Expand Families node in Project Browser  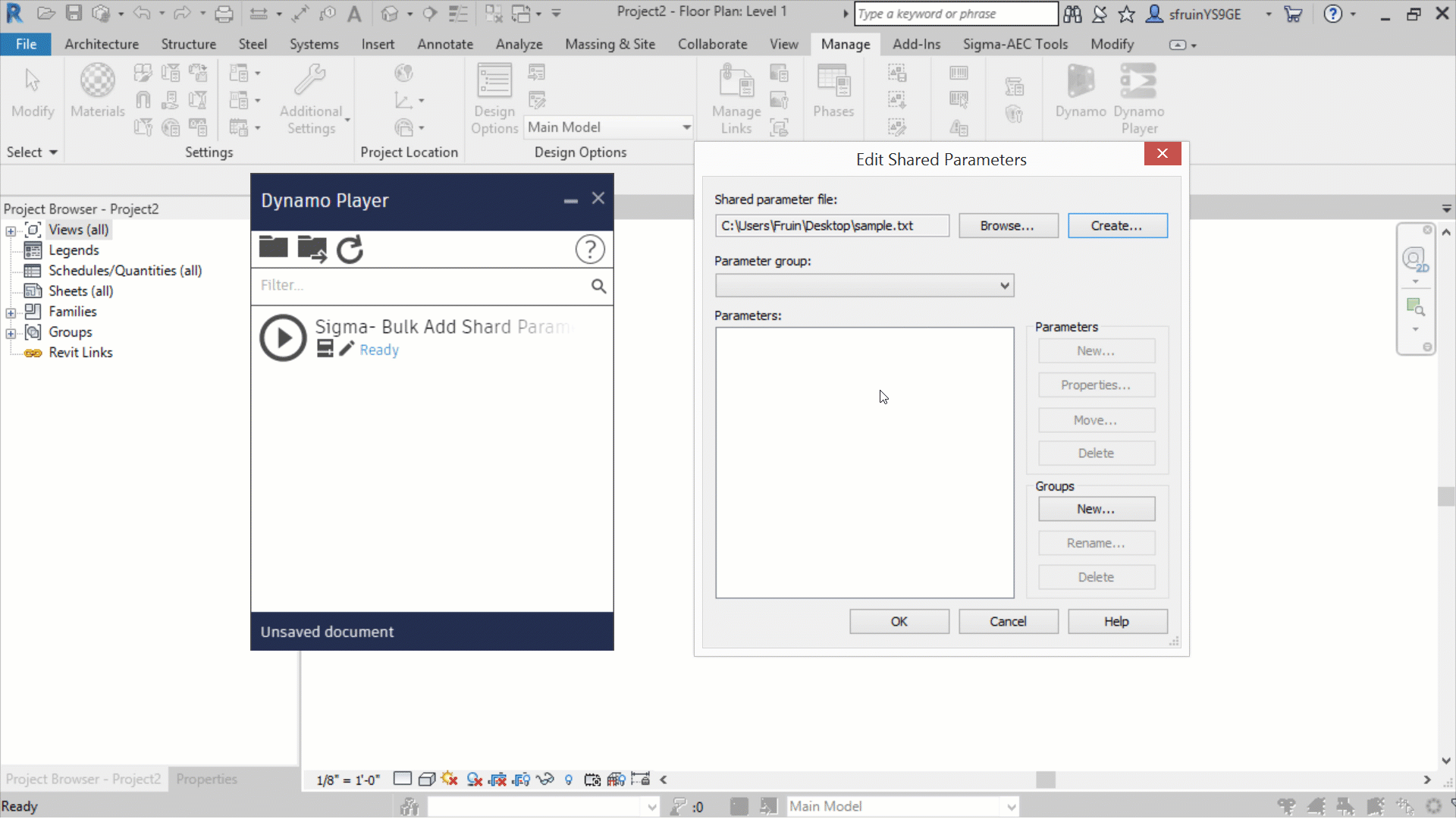[11, 312]
